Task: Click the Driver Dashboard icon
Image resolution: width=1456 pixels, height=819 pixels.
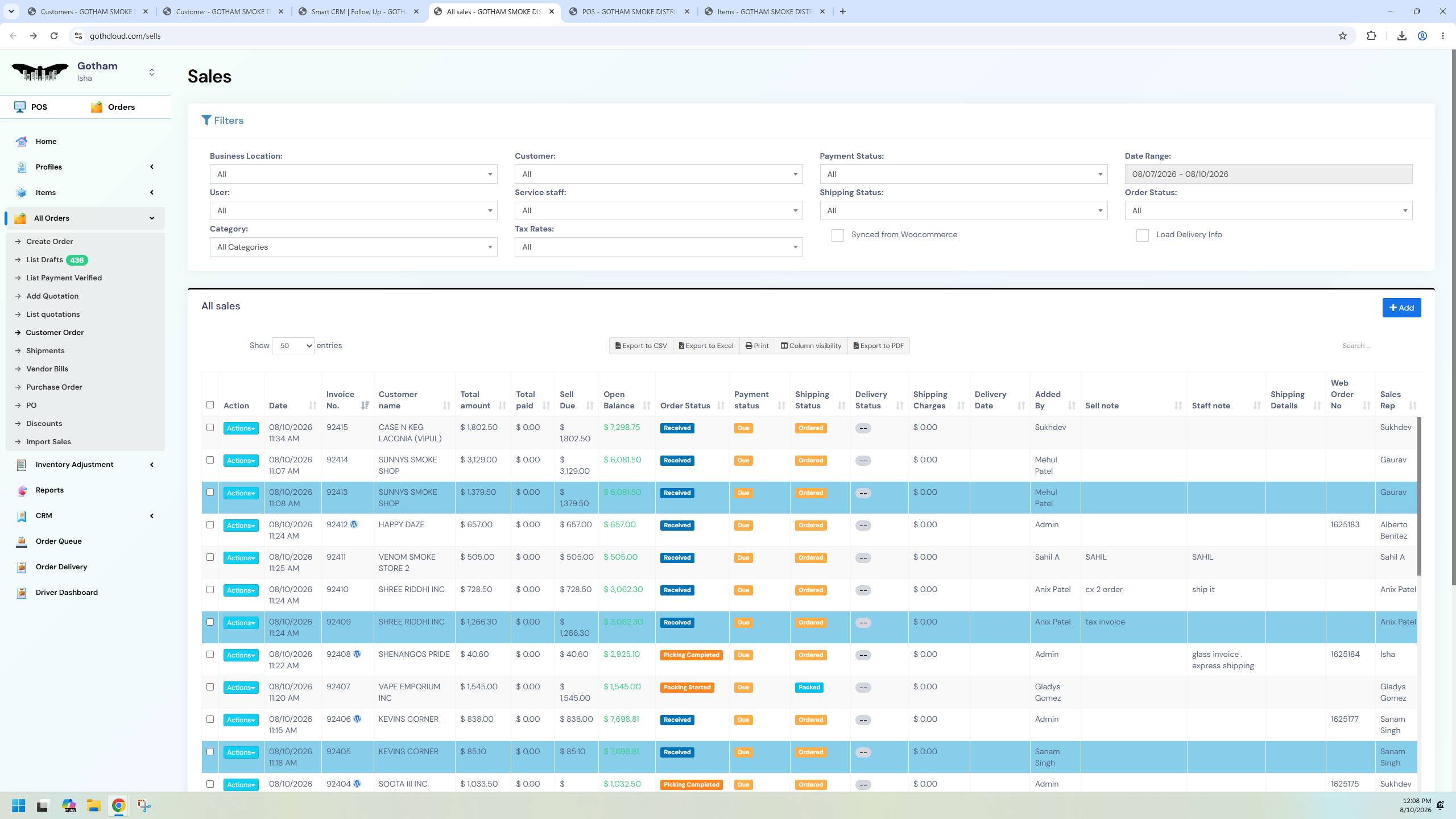Action: (x=22, y=593)
